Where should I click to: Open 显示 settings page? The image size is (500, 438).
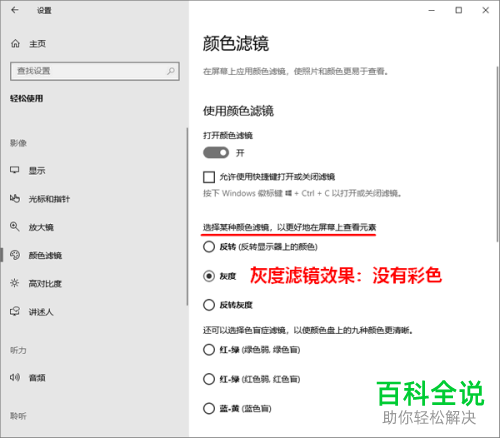[x=37, y=171]
